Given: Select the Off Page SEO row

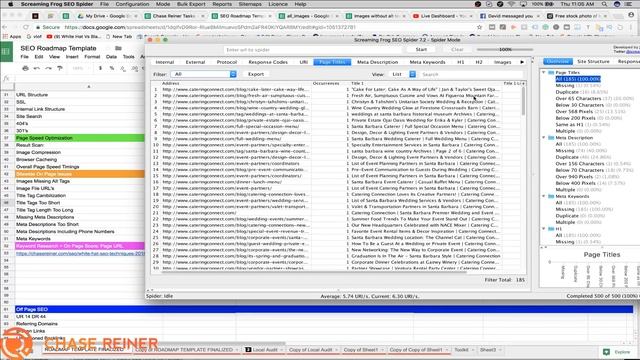Looking at the screenshot, I should point(324,309).
